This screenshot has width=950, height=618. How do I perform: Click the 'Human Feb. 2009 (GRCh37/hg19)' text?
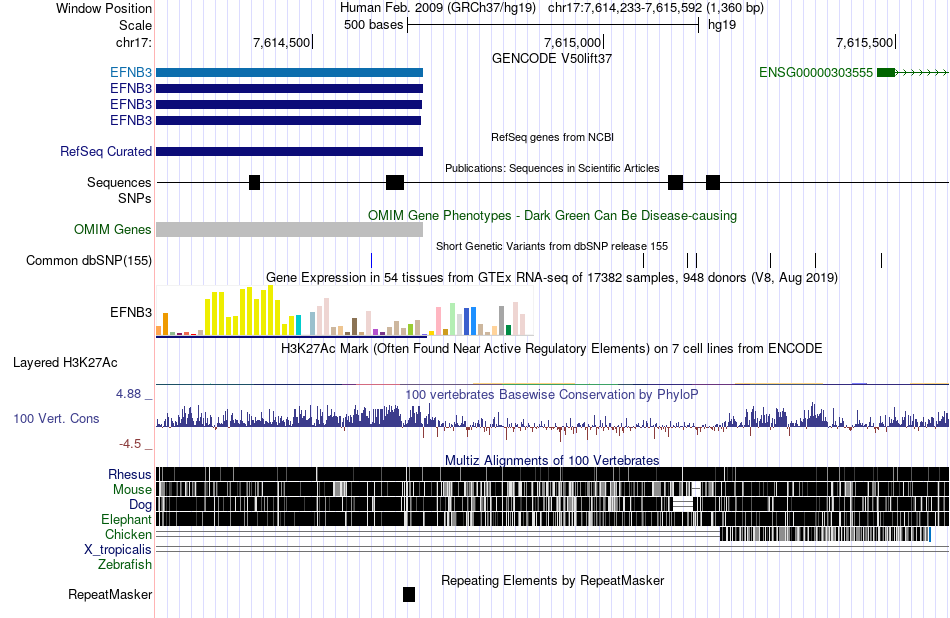[438, 8]
